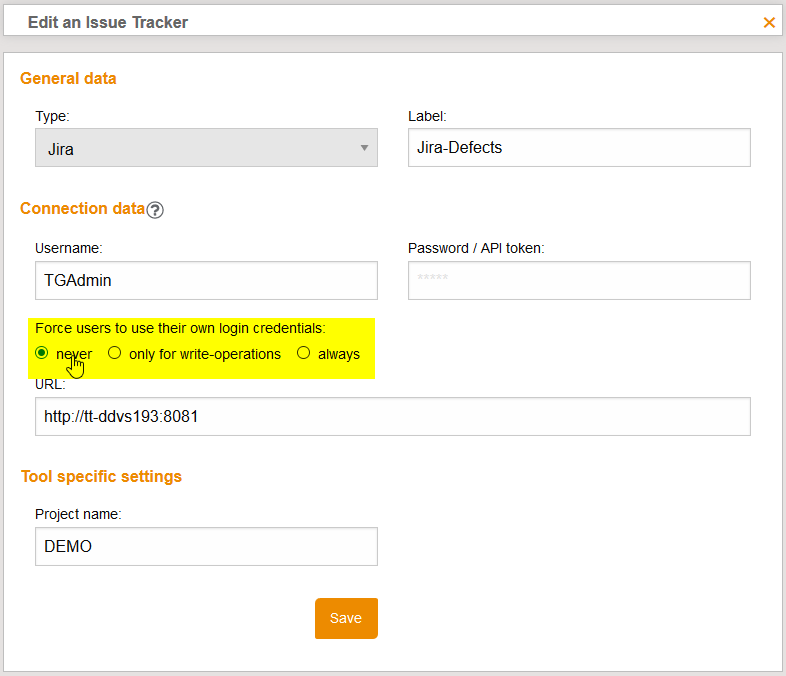
Task: Click the Save button
Action: (346, 618)
